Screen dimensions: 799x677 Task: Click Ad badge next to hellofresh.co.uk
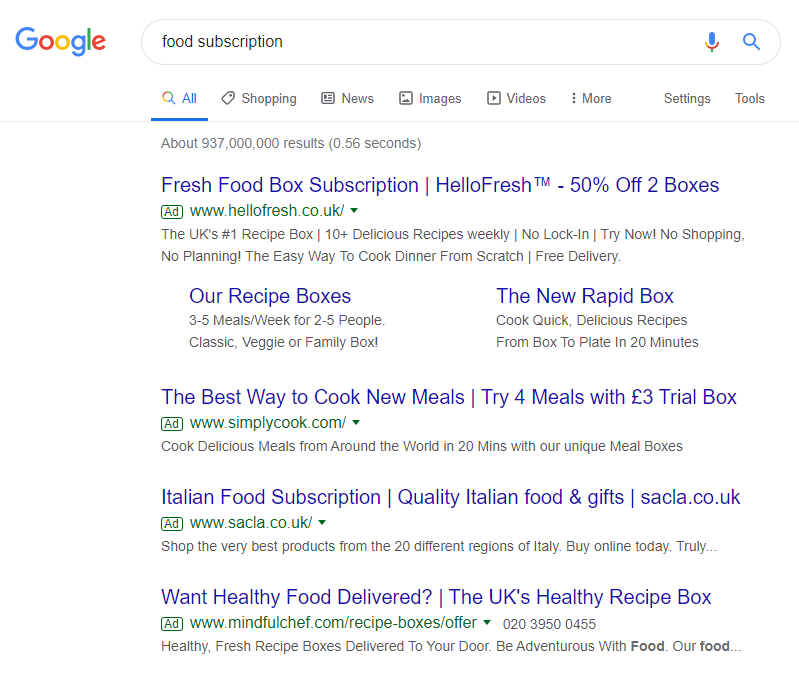point(172,212)
